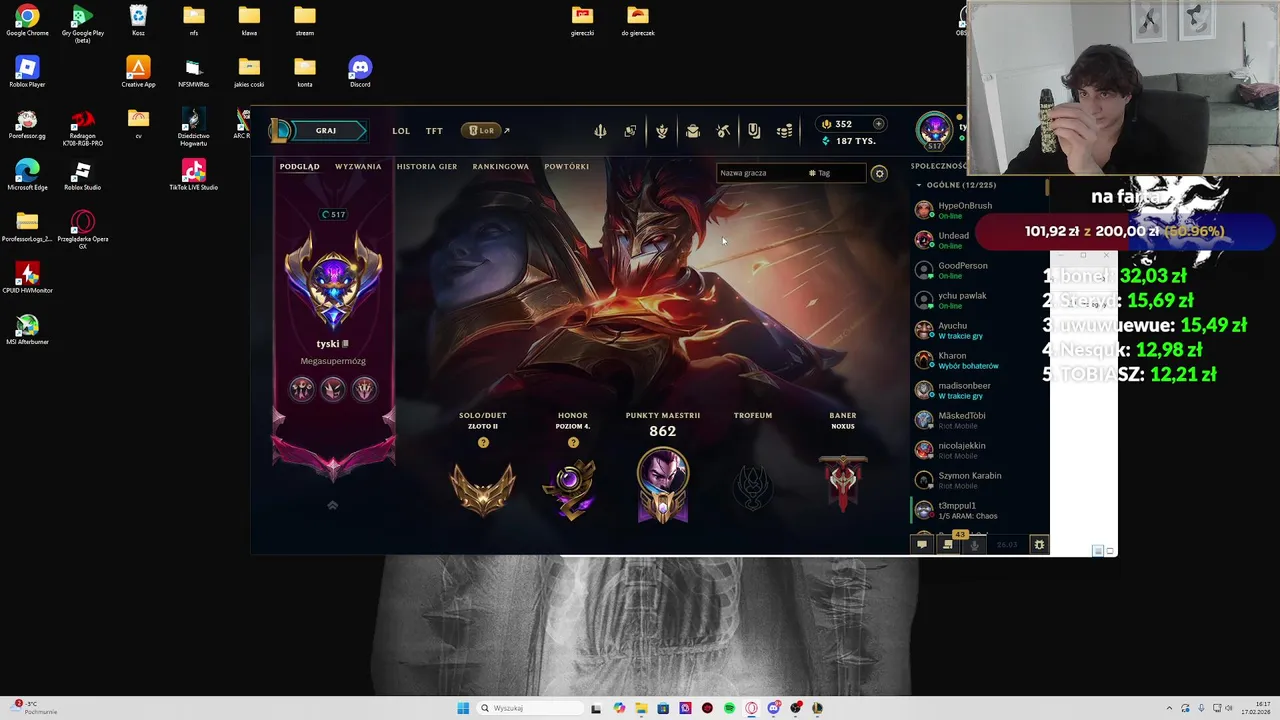Open the Discord desktop shortcut
This screenshot has width=1280, height=720.
coord(360,72)
